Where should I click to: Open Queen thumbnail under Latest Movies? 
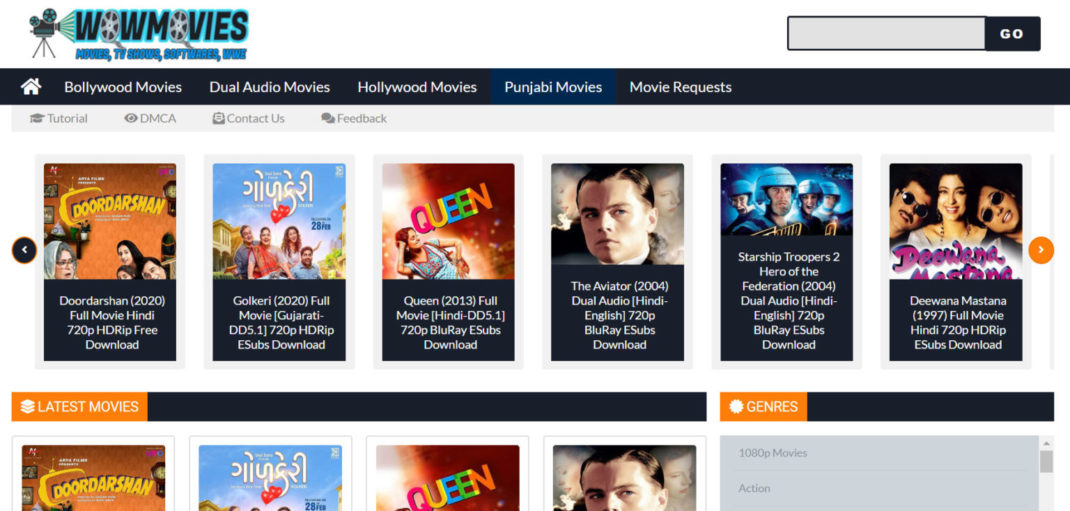[448, 478]
